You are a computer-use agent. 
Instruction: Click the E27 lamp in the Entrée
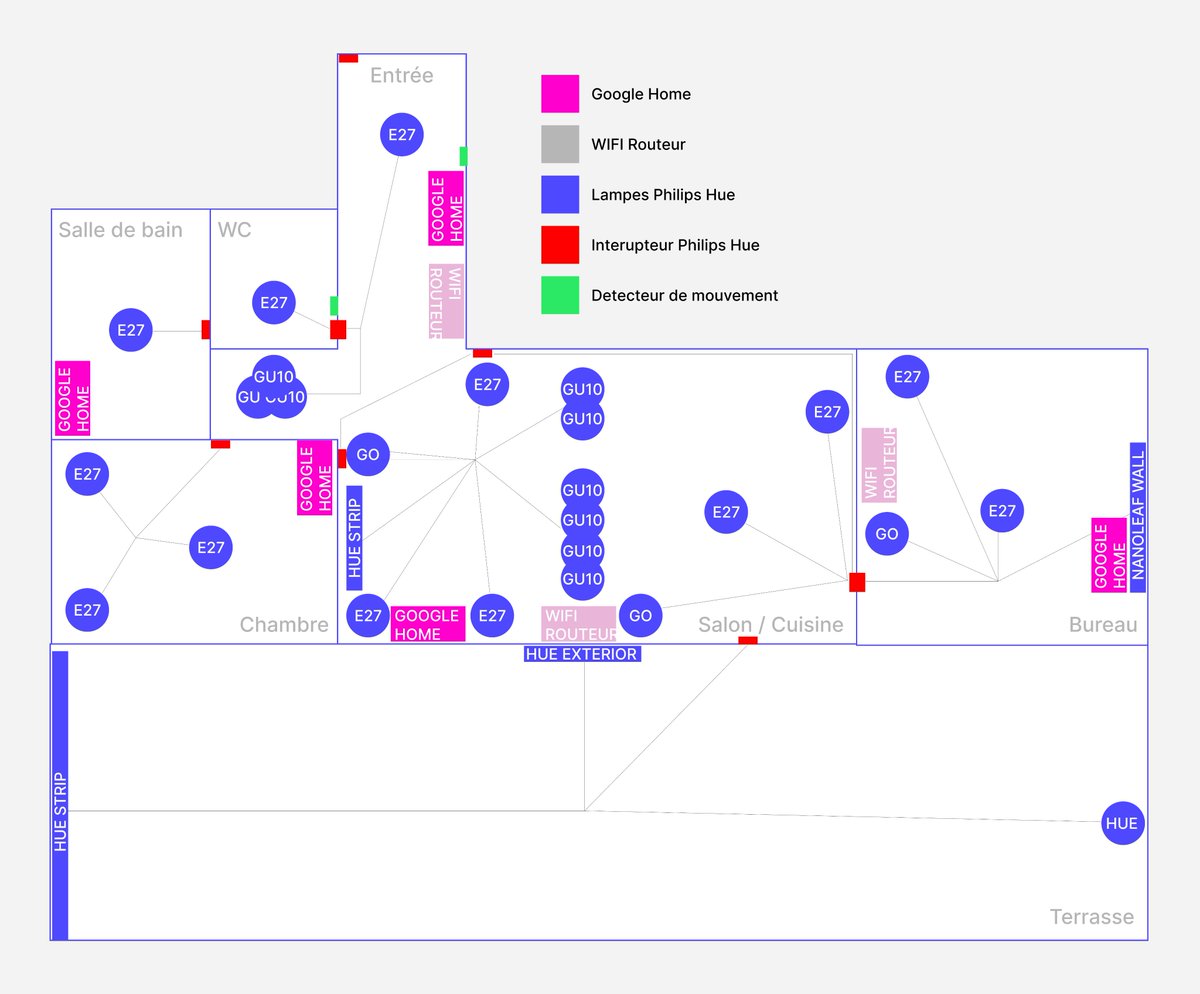(401, 135)
